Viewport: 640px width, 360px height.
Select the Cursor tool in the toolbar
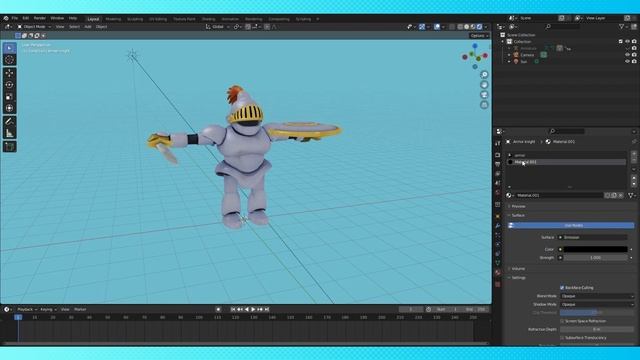click(x=9, y=60)
